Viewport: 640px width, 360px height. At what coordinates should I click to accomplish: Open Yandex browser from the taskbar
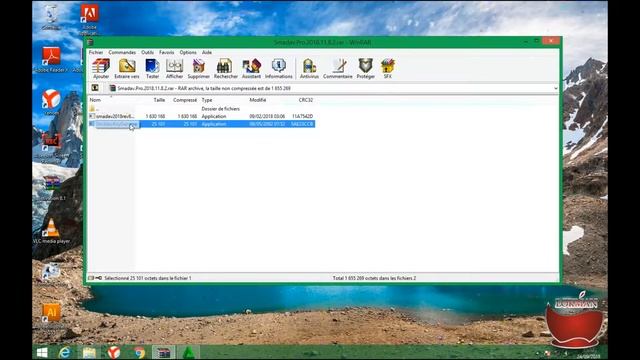pos(113,352)
